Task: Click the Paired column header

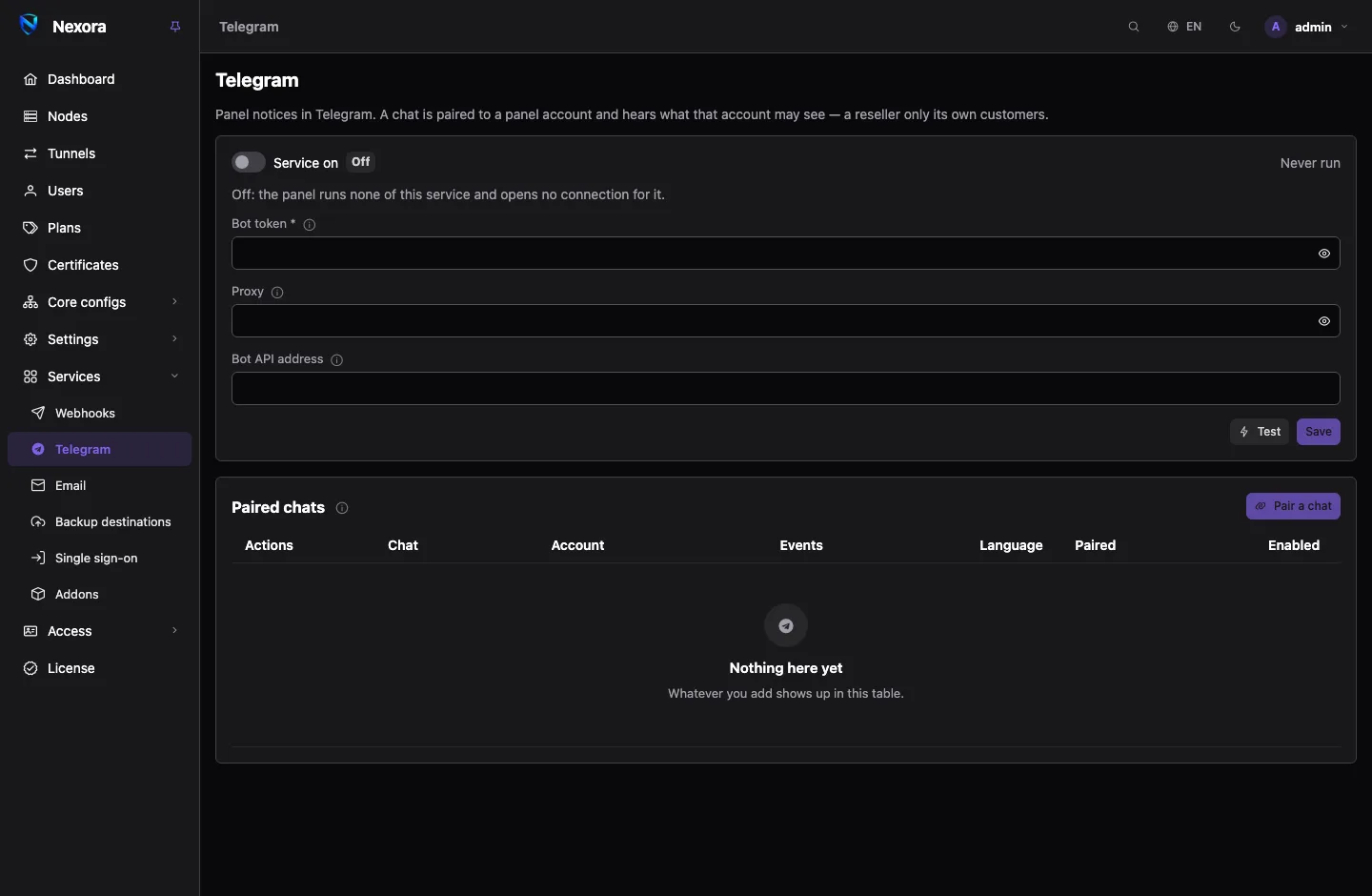Action: [x=1095, y=545]
